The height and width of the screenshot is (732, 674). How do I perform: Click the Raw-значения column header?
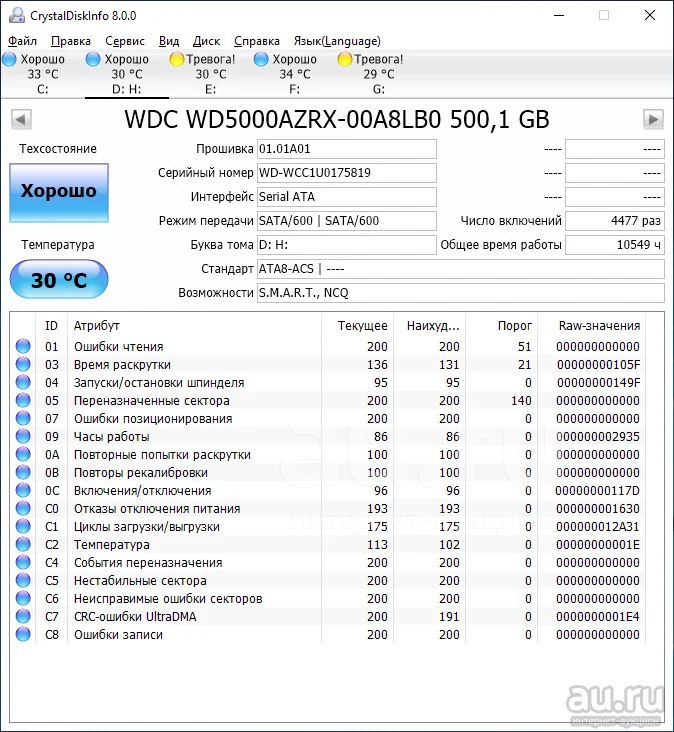coord(591,325)
